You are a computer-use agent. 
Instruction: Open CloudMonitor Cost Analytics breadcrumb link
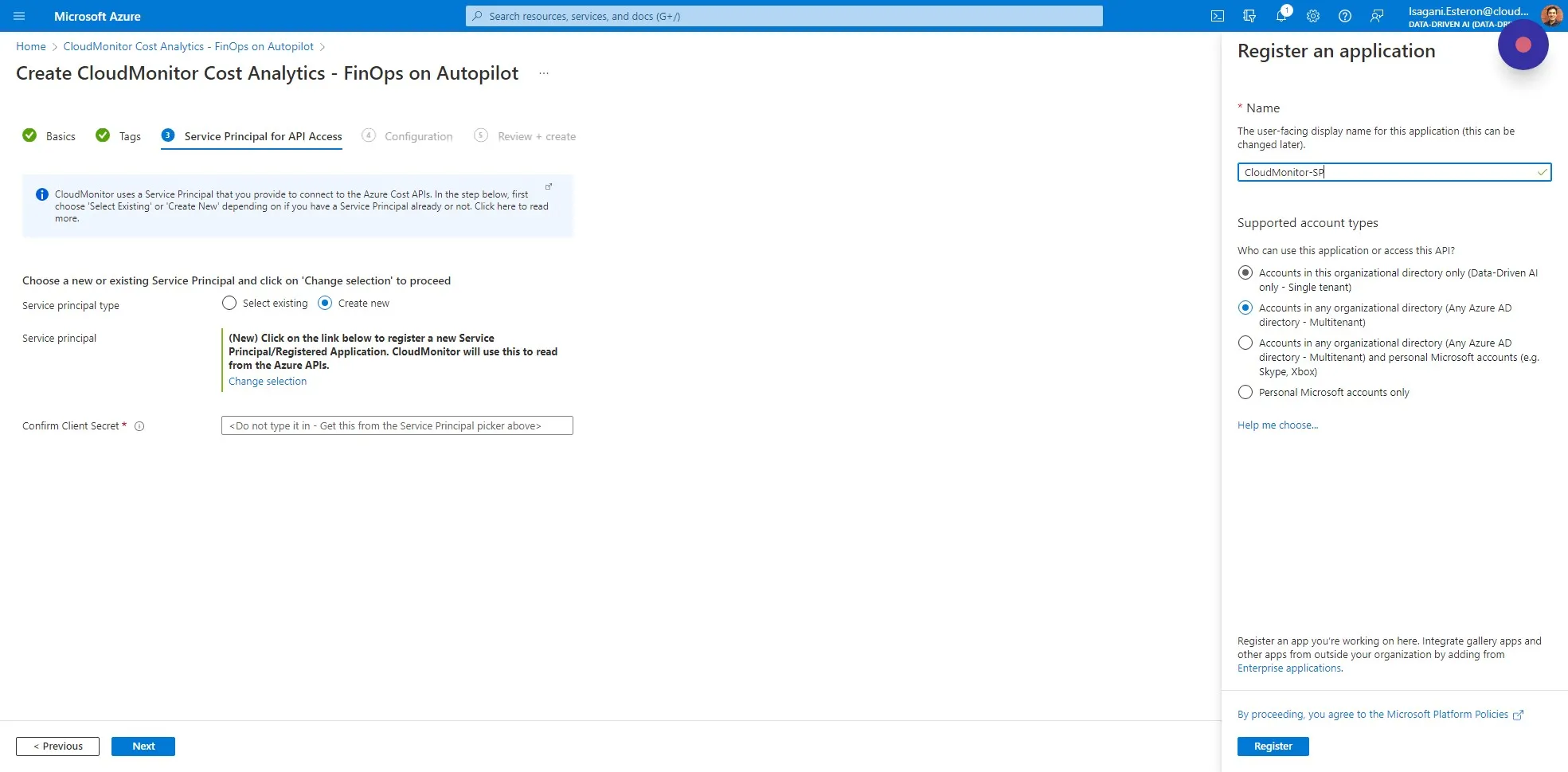point(189,46)
